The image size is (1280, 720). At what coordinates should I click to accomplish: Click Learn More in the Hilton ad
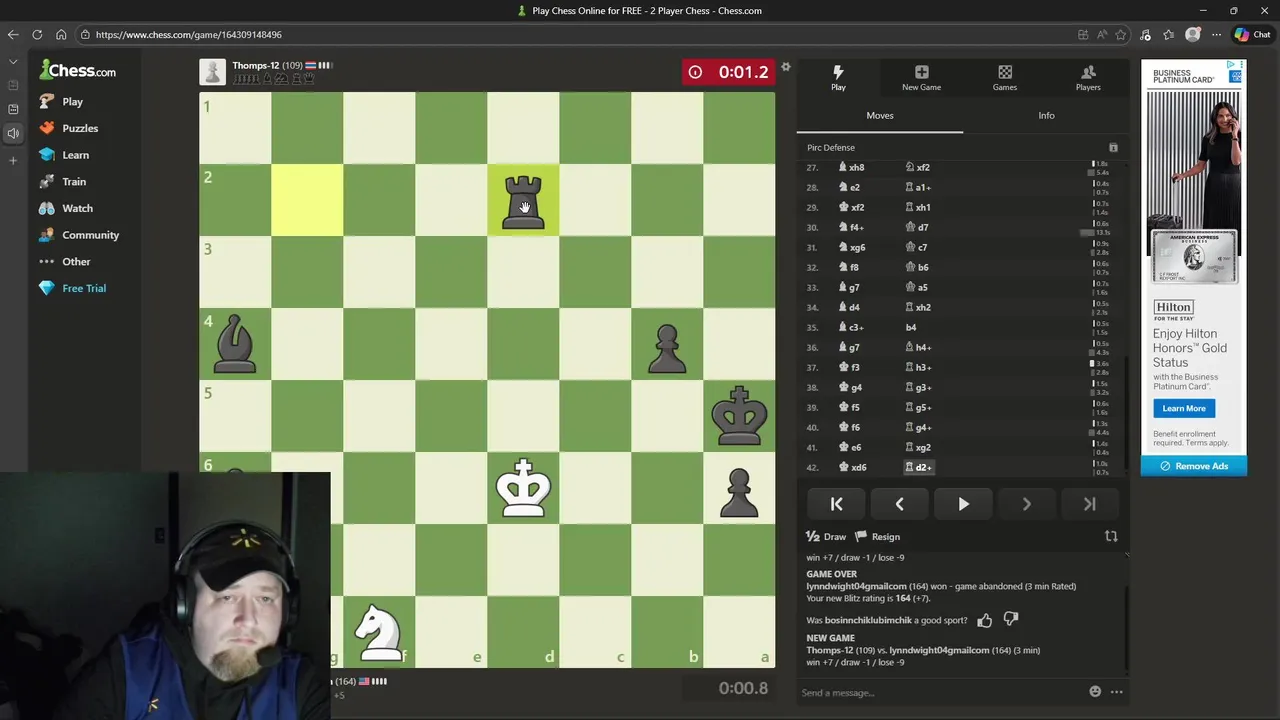click(1184, 408)
